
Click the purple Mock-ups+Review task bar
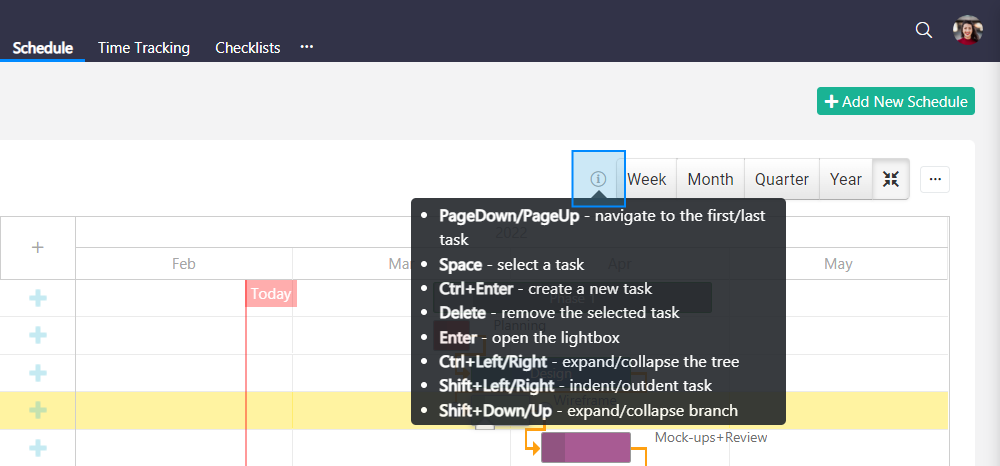coord(586,447)
